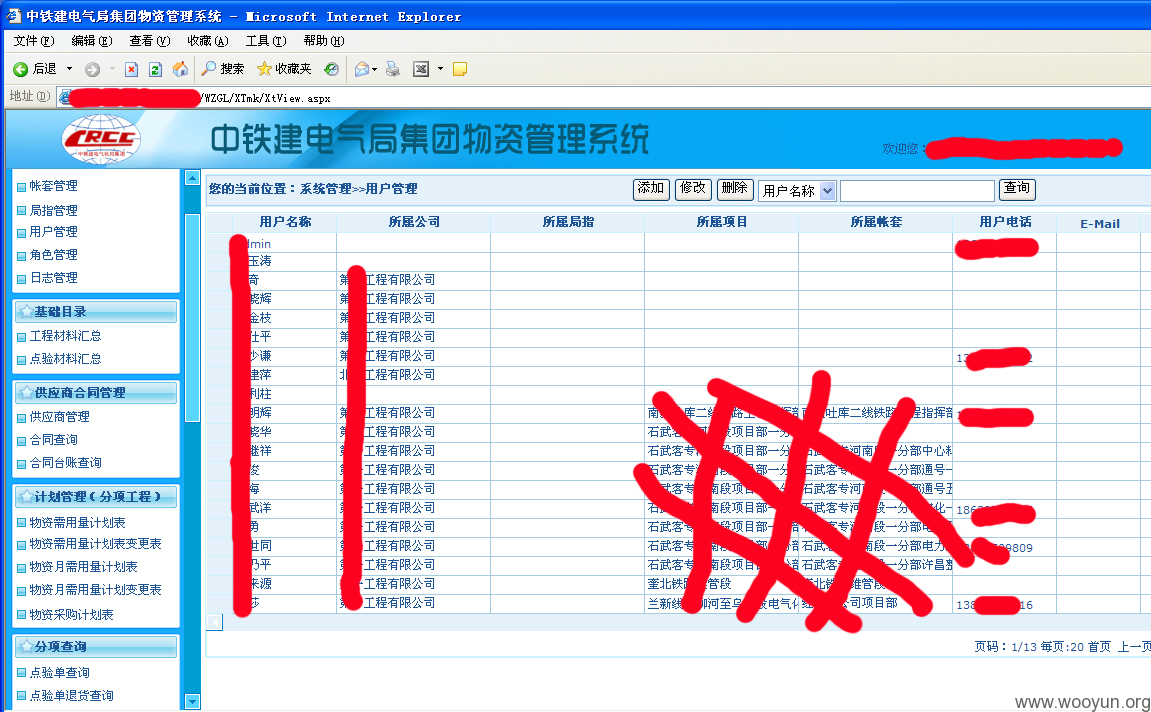Click the 查询 search button
This screenshot has width=1151, height=712.
pyautogui.click(x=1017, y=189)
